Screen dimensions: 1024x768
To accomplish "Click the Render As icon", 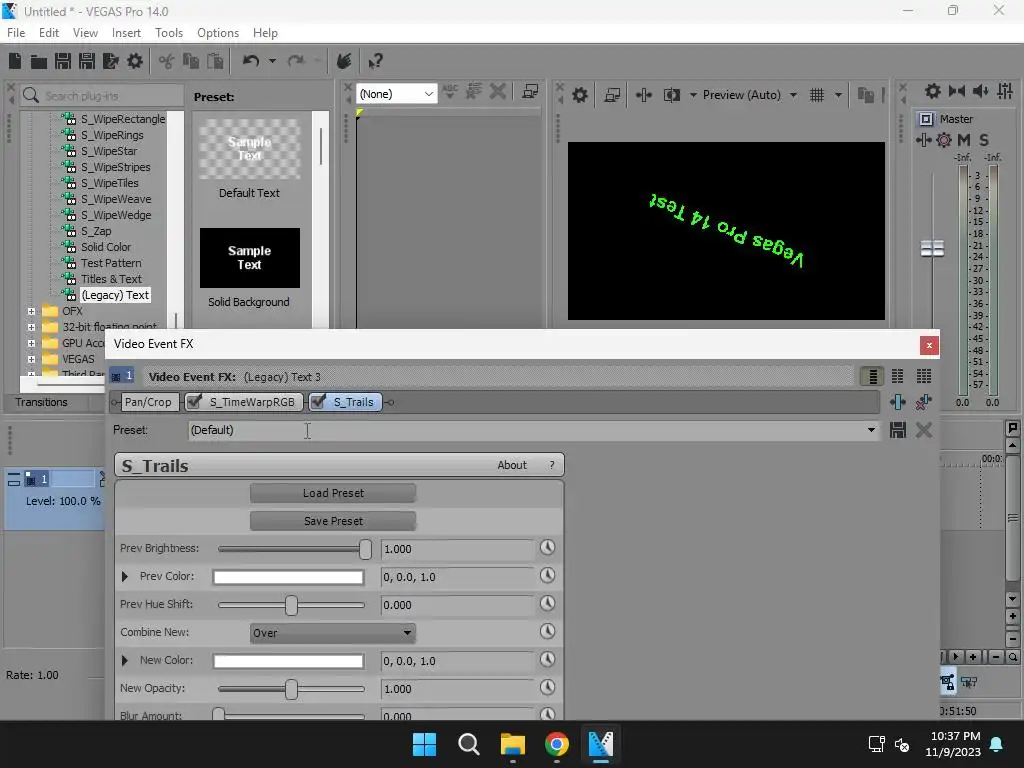I will coord(111,61).
